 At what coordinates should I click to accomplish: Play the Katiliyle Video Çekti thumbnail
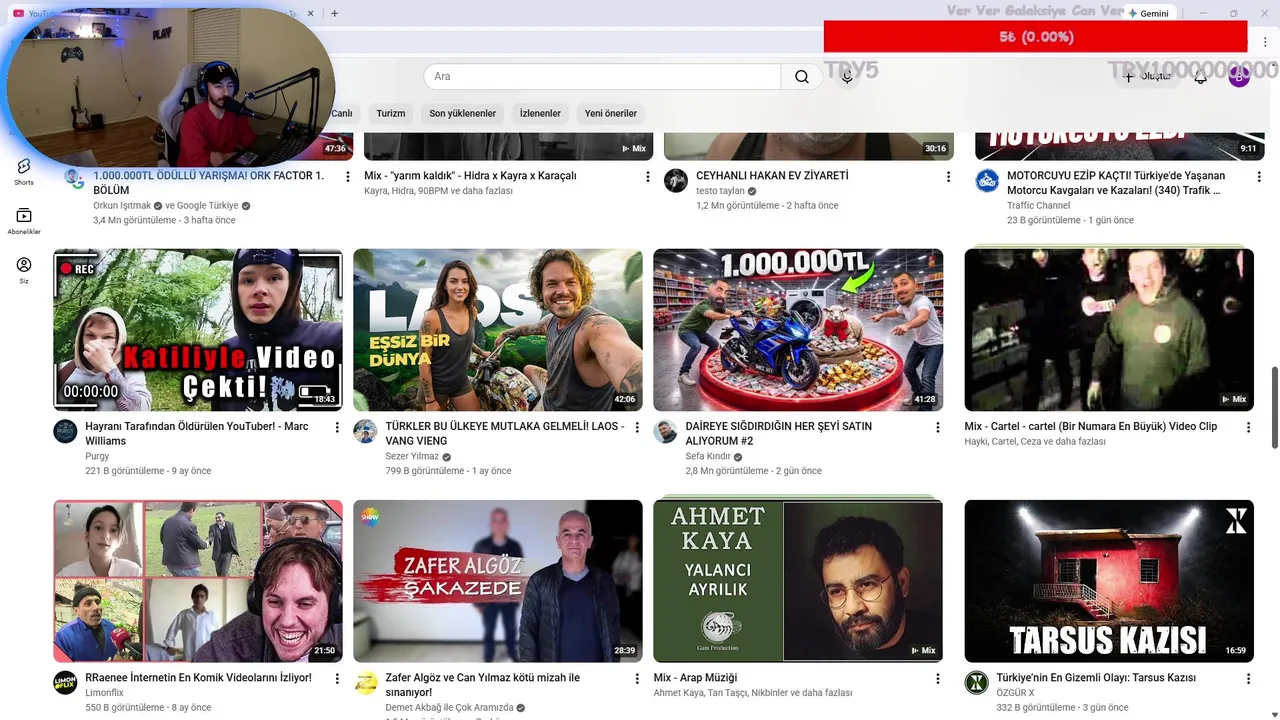198,330
